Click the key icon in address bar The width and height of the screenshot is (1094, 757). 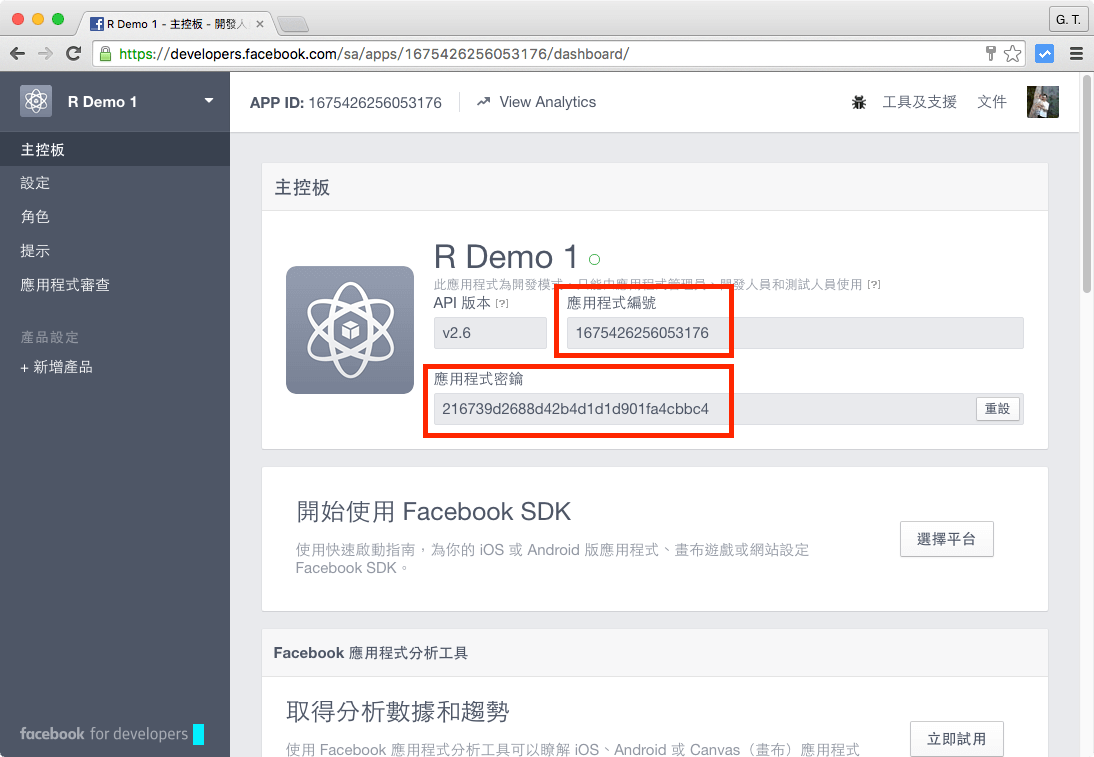point(991,54)
